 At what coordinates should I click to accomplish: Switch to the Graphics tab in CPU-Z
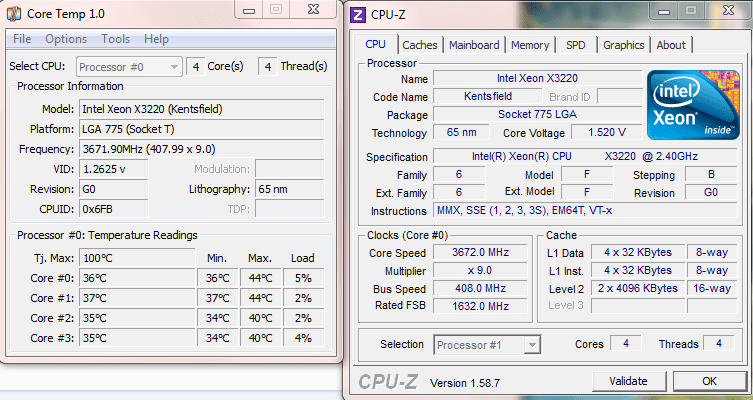(x=623, y=45)
